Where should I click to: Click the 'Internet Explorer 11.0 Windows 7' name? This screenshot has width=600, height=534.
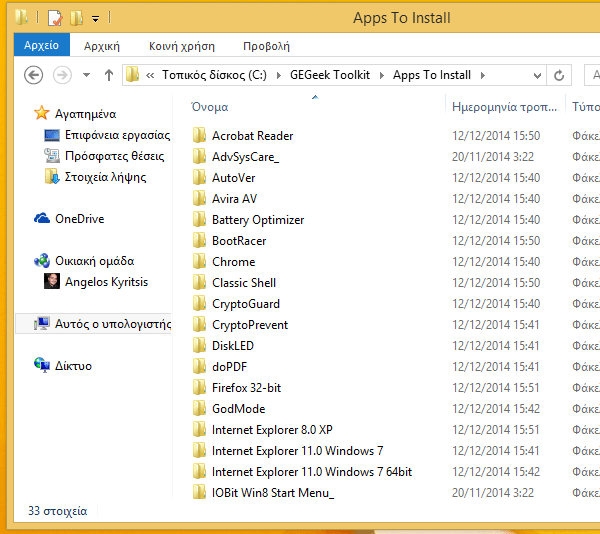297,451
